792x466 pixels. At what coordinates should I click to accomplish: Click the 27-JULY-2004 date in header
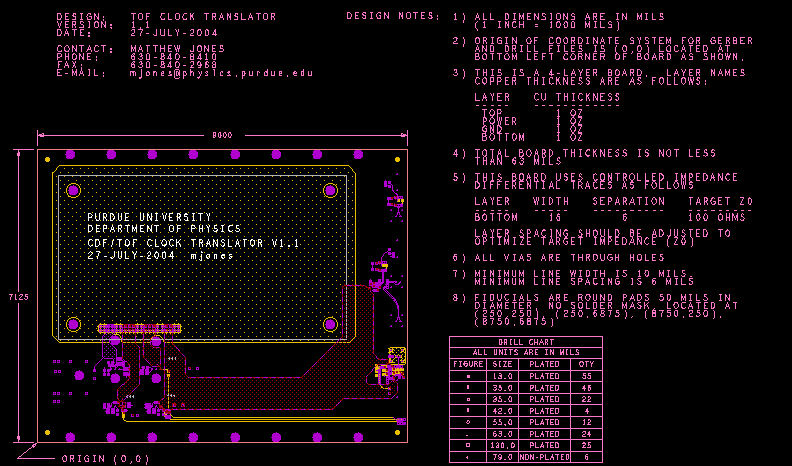click(x=166, y=33)
